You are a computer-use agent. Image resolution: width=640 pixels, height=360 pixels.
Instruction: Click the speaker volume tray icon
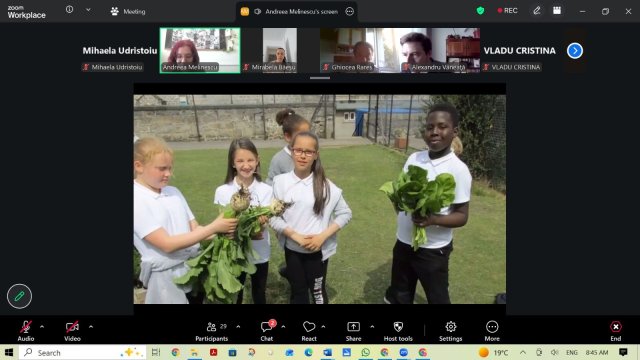(x=554, y=352)
